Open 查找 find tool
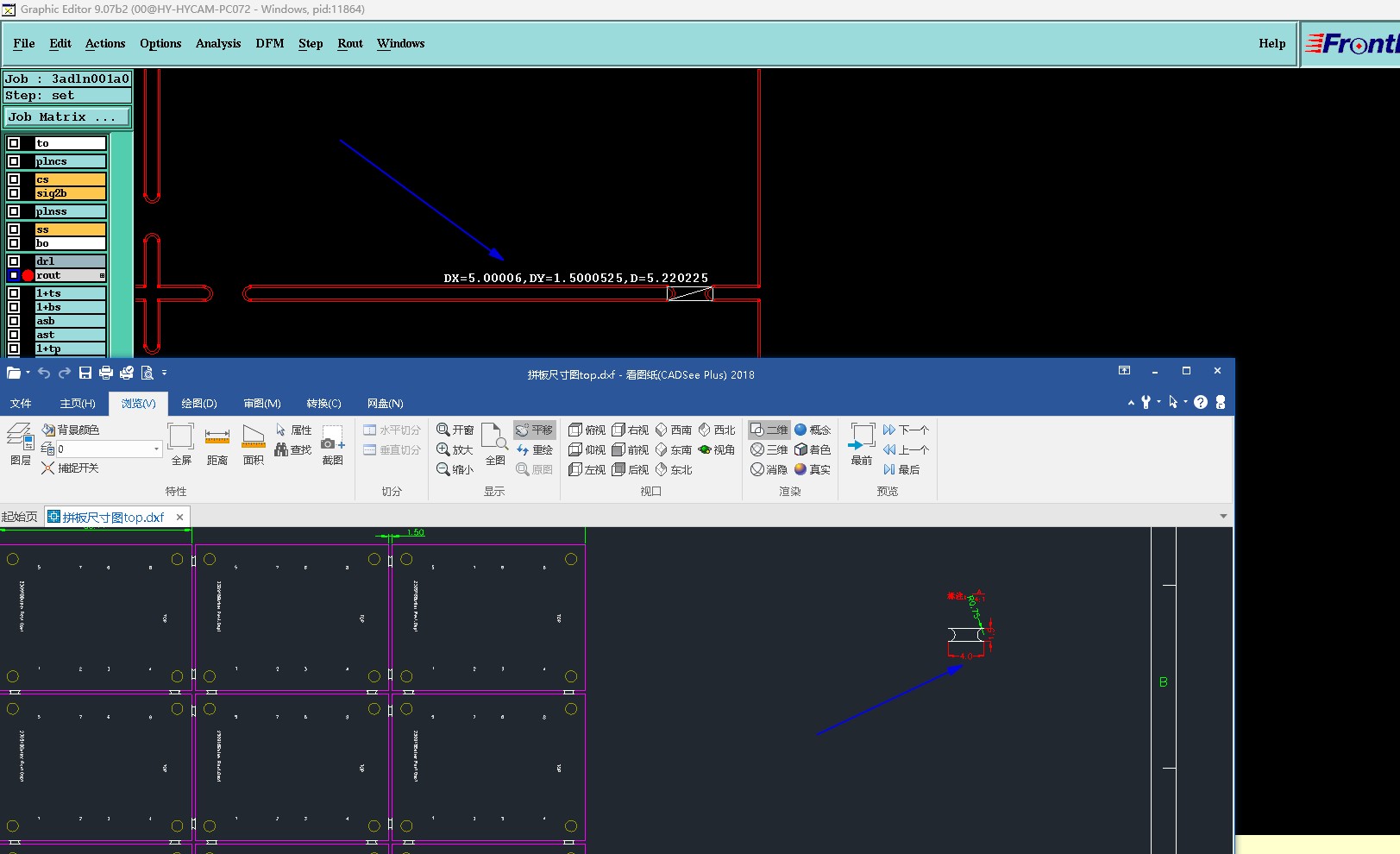The image size is (1400, 854). coord(294,449)
